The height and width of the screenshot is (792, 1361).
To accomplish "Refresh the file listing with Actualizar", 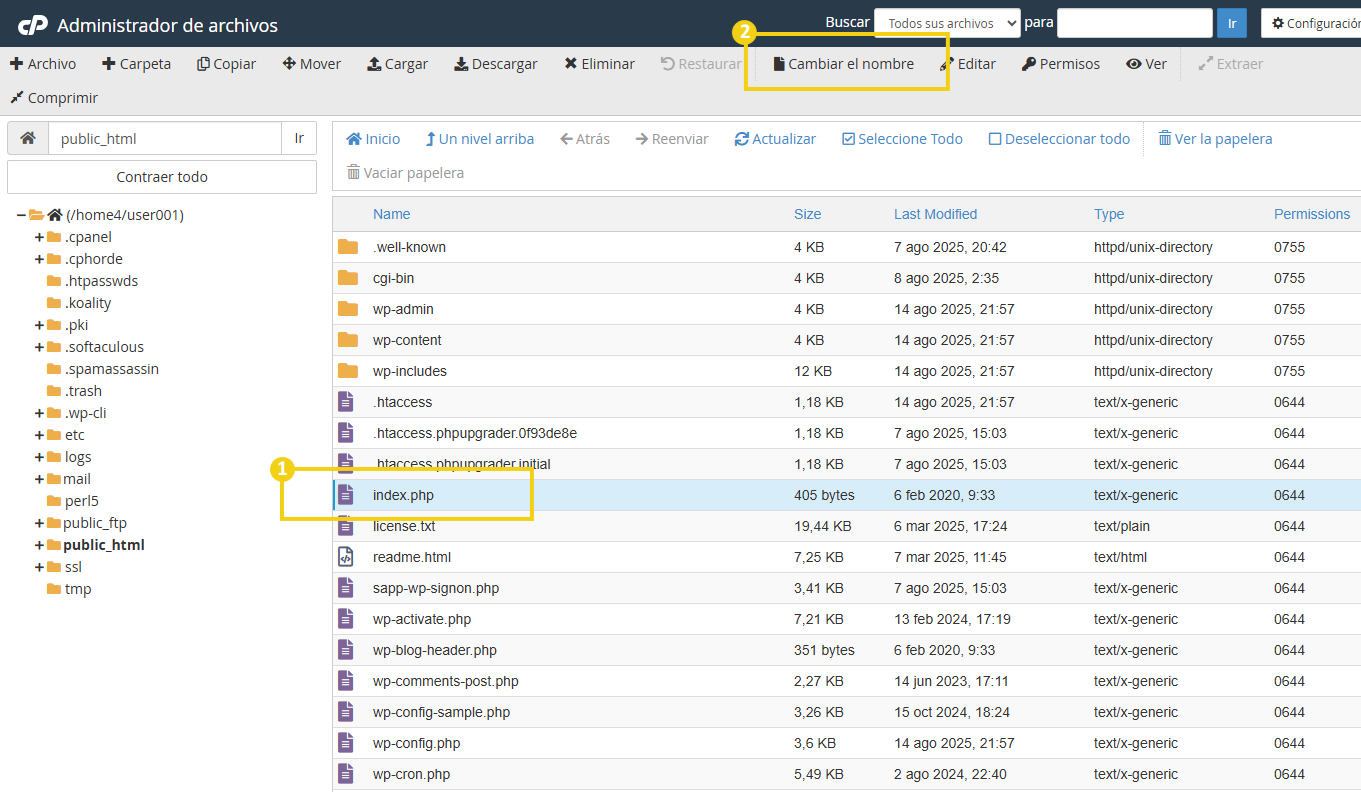I will tap(775, 138).
